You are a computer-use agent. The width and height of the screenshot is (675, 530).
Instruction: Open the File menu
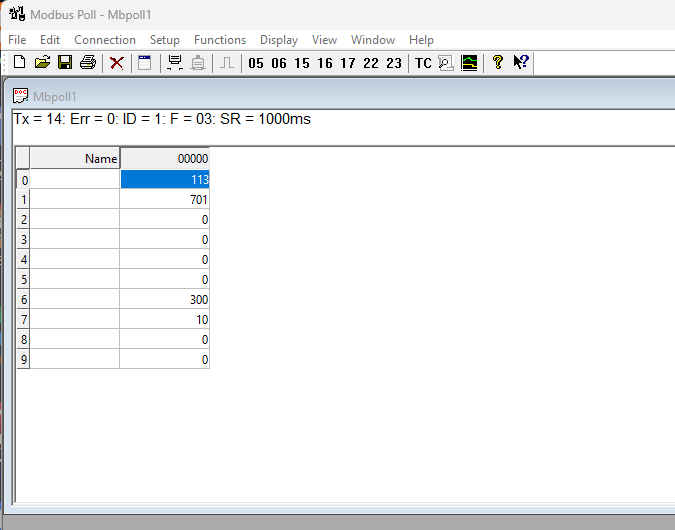point(17,40)
